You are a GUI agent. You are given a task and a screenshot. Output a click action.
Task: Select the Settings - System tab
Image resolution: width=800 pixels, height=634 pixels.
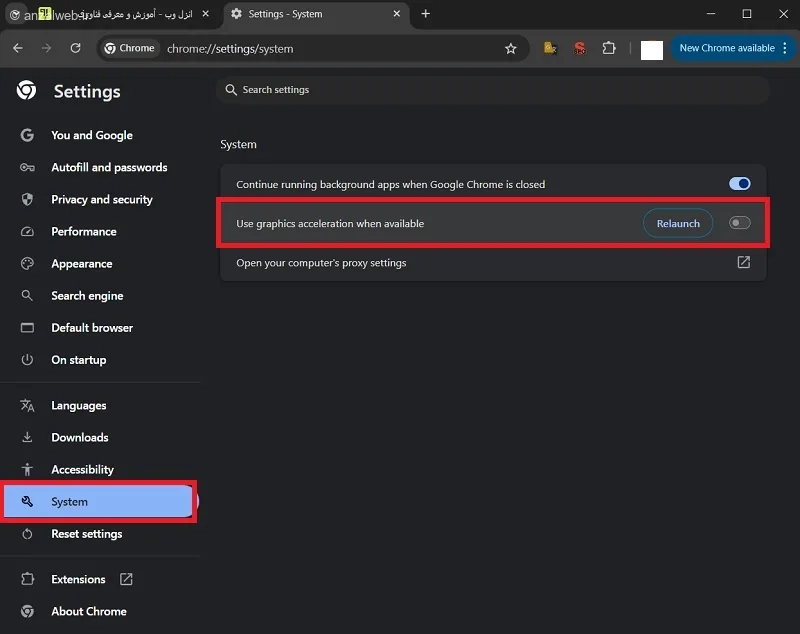(x=315, y=14)
